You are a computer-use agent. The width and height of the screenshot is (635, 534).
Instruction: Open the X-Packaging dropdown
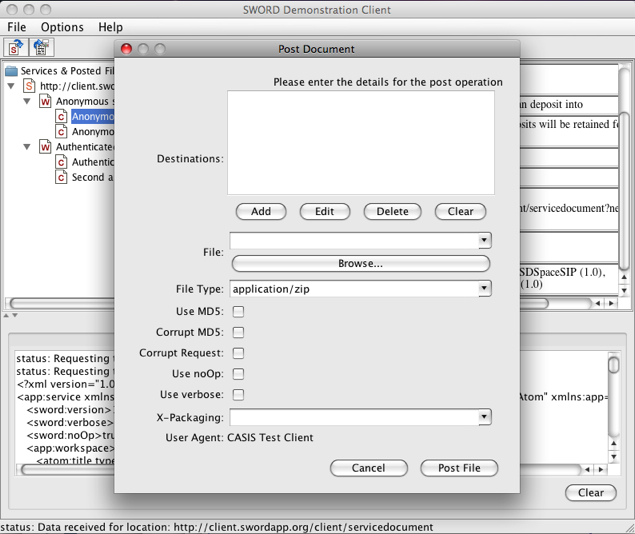click(484, 417)
